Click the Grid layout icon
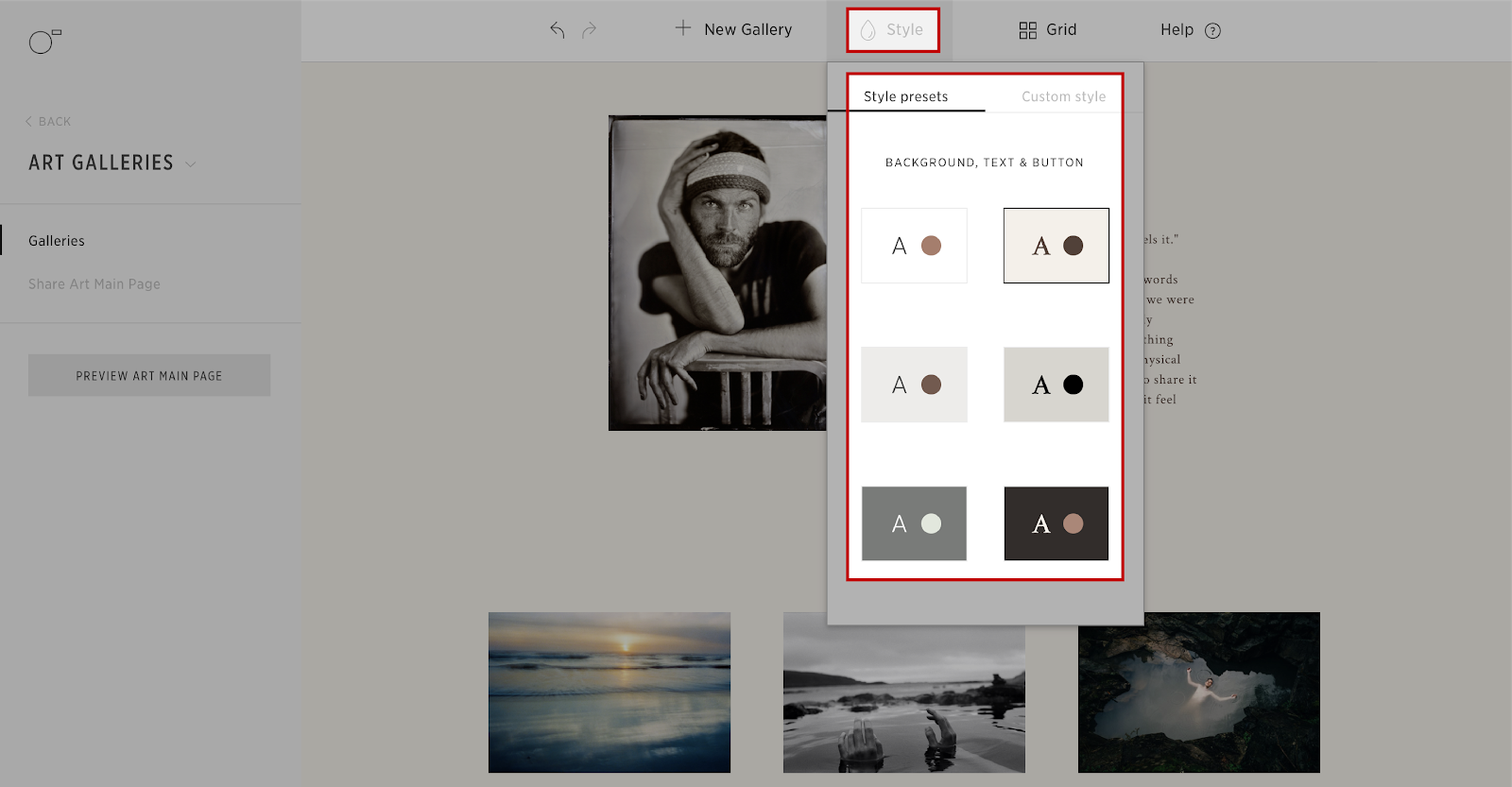This screenshot has width=1512, height=787. click(1028, 30)
